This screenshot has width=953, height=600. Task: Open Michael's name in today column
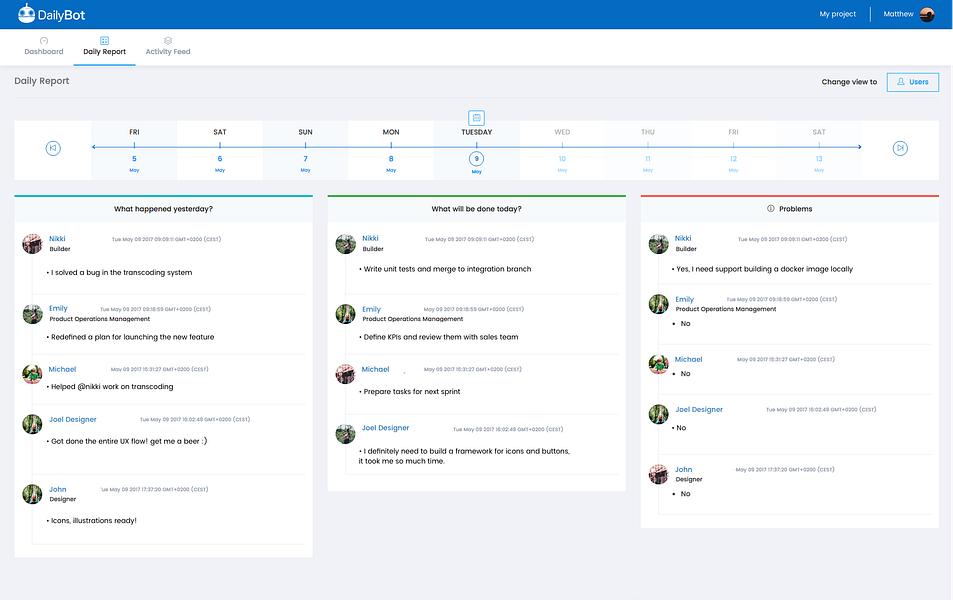tap(375, 370)
